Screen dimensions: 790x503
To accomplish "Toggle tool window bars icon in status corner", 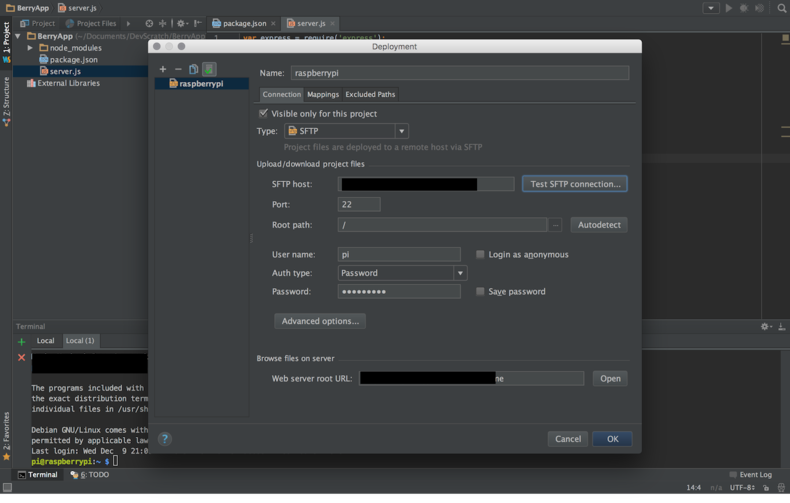I will click(x=7, y=487).
